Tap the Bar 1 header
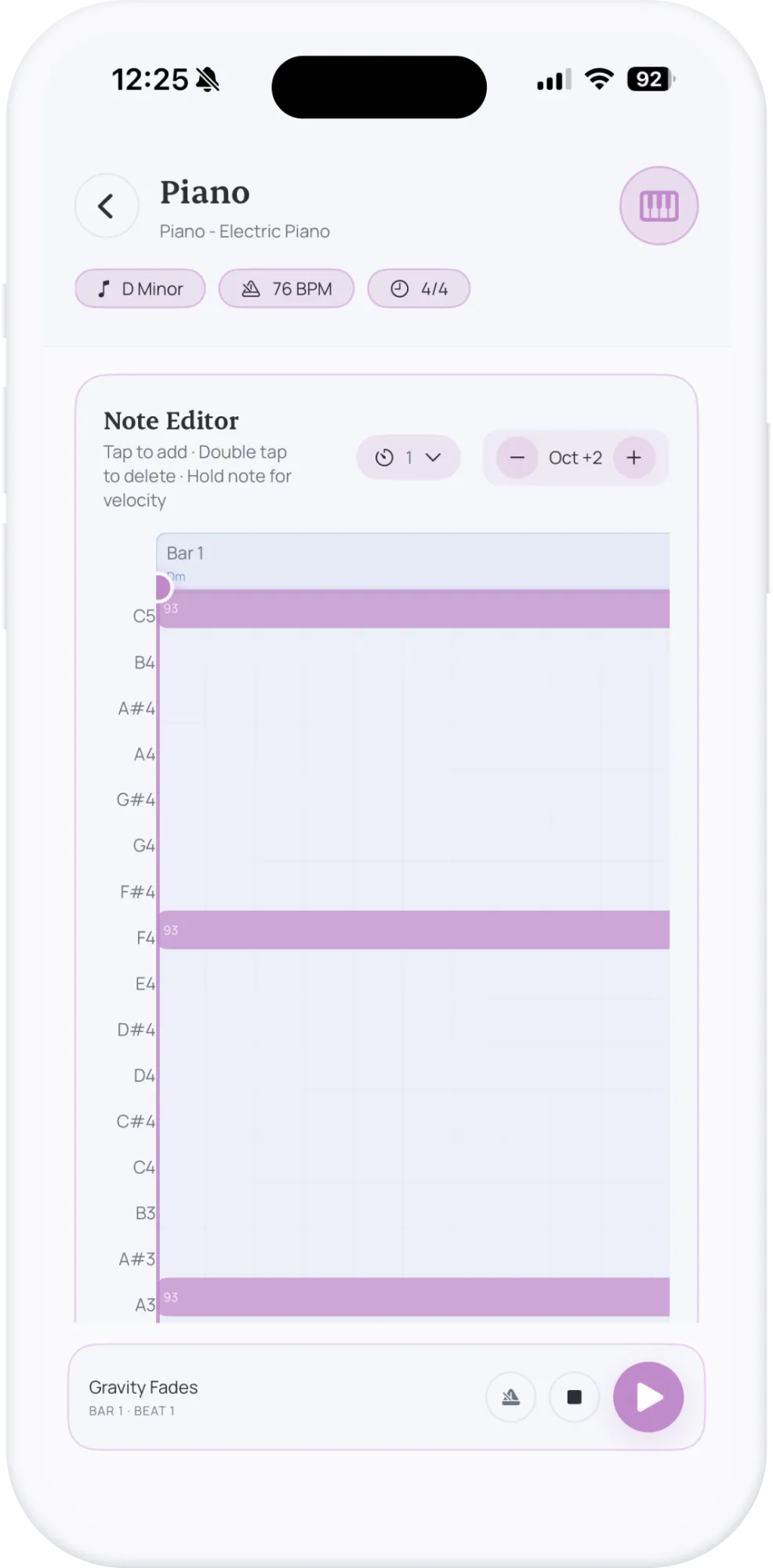This screenshot has width=773, height=1568. [x=414, y=554]
